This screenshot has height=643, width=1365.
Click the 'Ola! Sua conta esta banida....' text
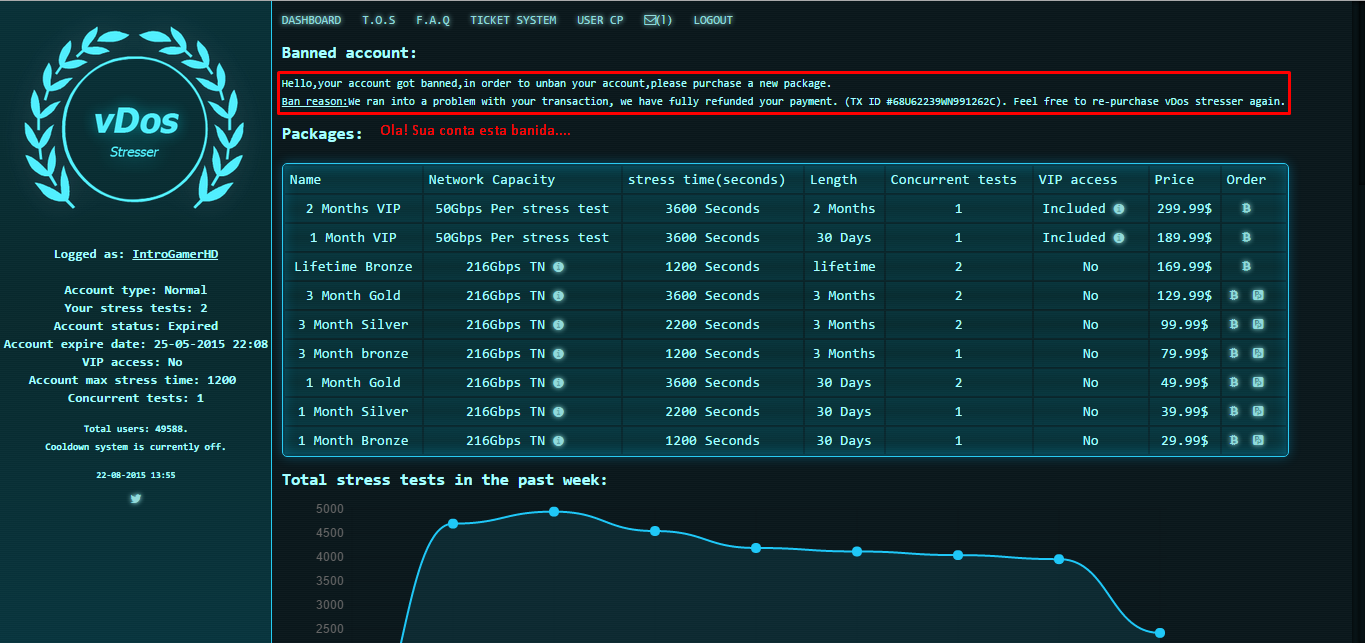[476, 131]
